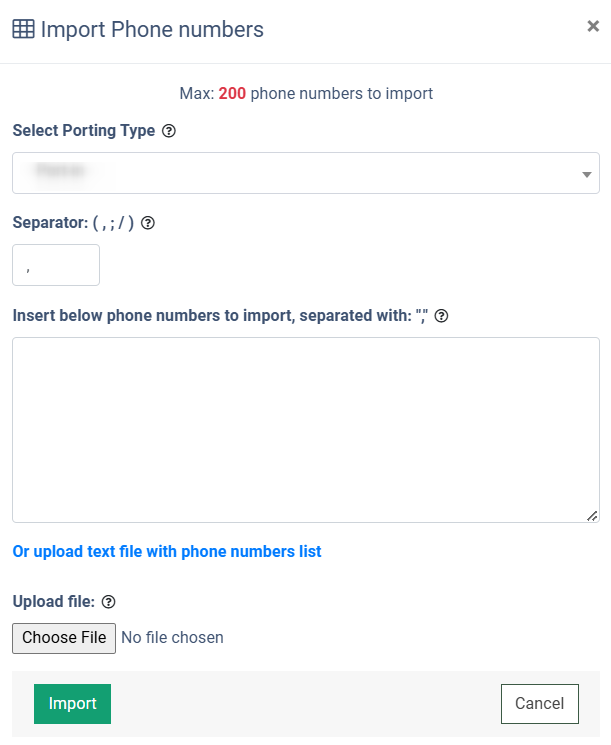Image resolution: width=611 pixels, height=745 pixels.
Task: Click the textarea resize handle corner
Action: pyautogui.click(x=592, y=516)
